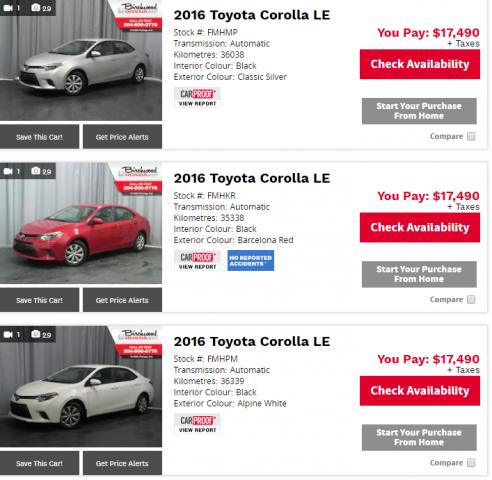492x480 pixels.
Task: View CarProof report for stock FMHMP
Action: (x=197, y=97)
